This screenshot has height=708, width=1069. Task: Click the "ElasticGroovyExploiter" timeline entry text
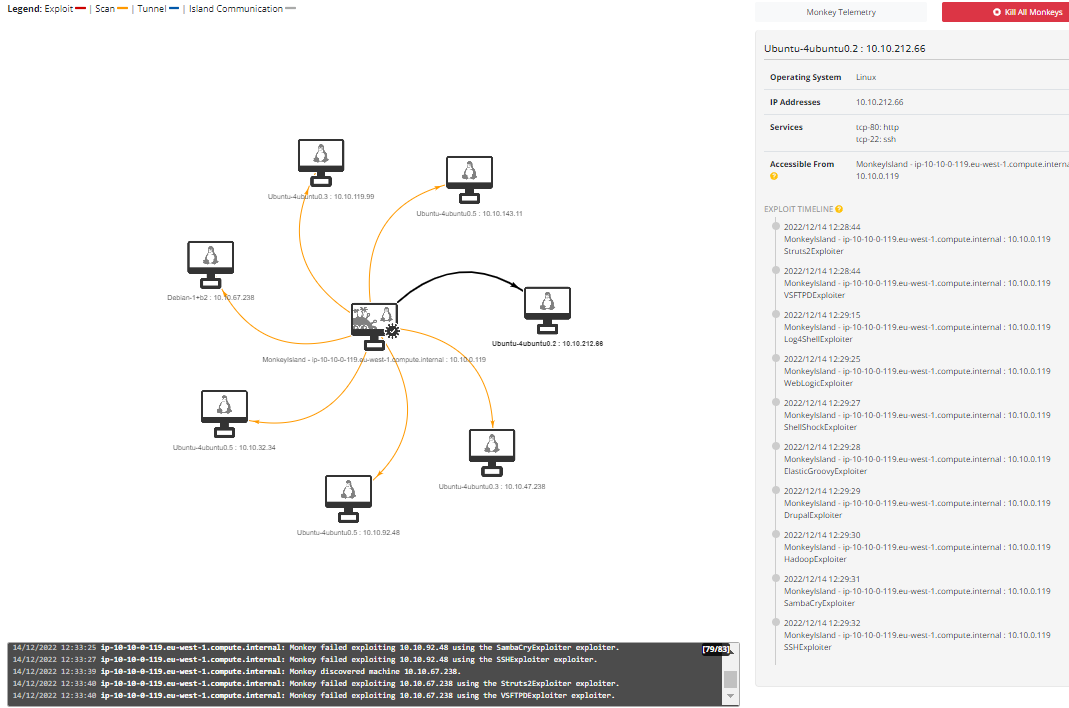825,471
